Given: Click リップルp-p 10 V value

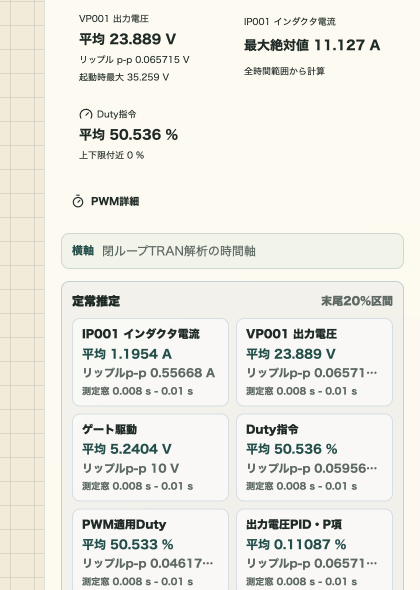Looking at the screenshot, I should [131, 468].
